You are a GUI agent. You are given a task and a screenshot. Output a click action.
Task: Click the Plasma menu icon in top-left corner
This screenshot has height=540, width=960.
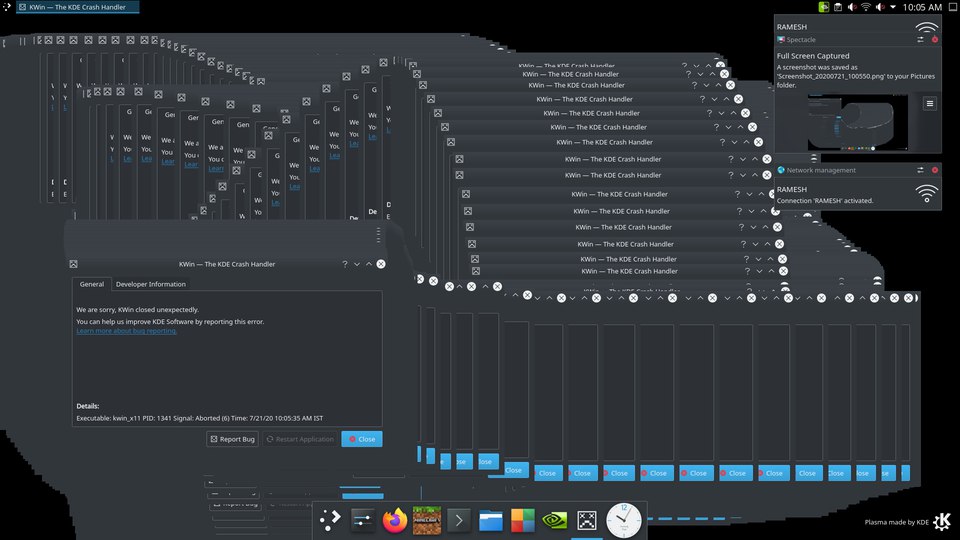click(x=6, y=7)
